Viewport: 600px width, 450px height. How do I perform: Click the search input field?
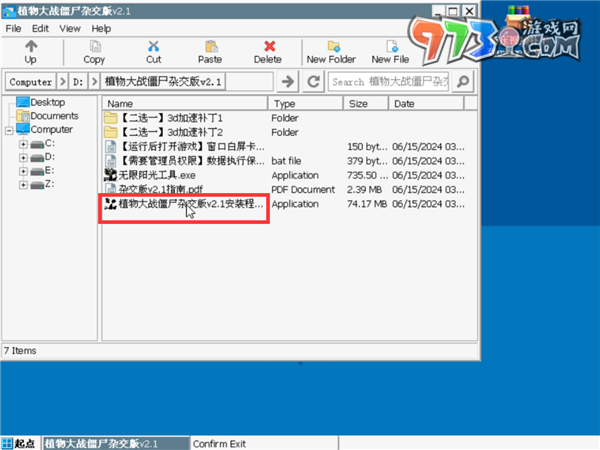click(x=403, y=81)
